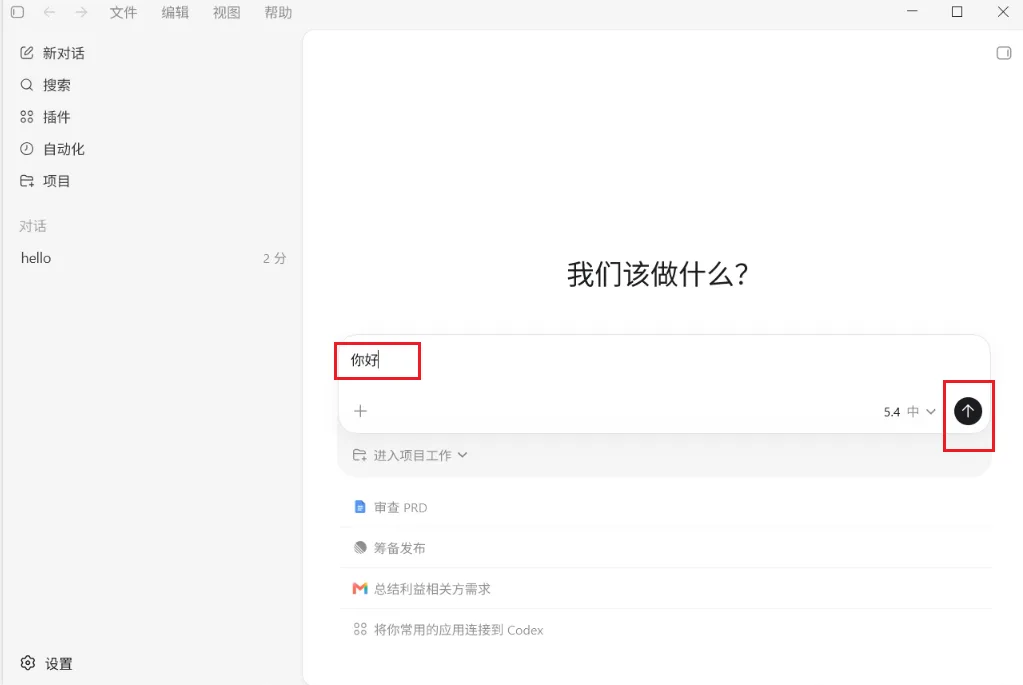Image resolution: width=1023 pixels, height=685 pixels.
Task: Open the 文件 menu
Action: (123, 12)
